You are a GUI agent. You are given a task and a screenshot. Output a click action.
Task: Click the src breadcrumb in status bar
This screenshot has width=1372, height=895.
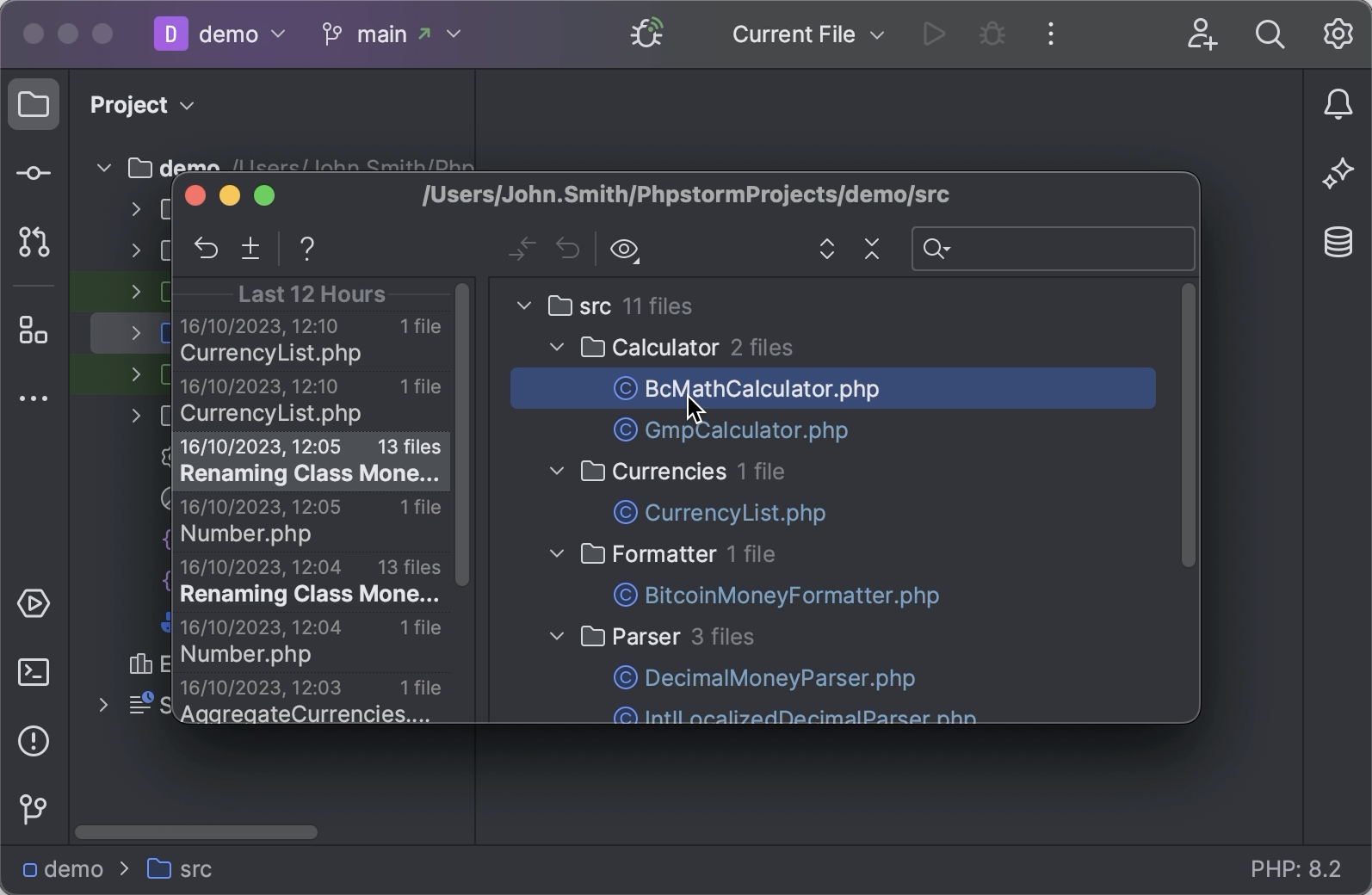pyautogui.click(x=181, y=870)
